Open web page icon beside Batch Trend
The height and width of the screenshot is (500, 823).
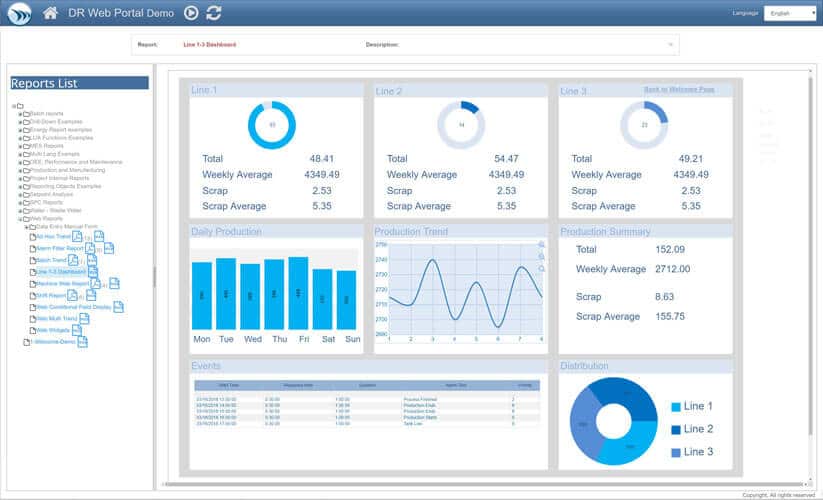[x=92, y=260]
